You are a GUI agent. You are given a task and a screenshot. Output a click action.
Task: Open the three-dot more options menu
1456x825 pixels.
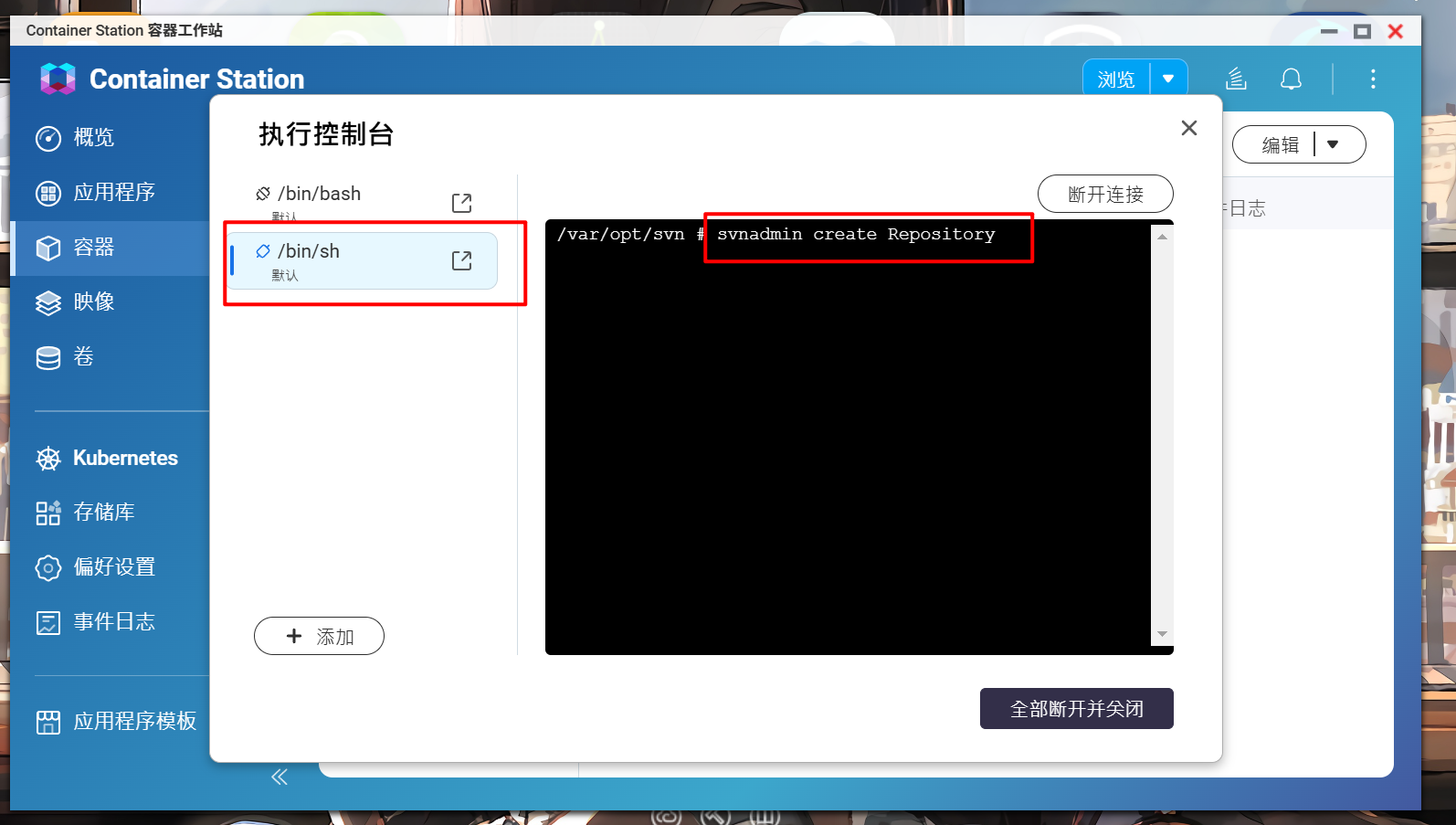1372,79
